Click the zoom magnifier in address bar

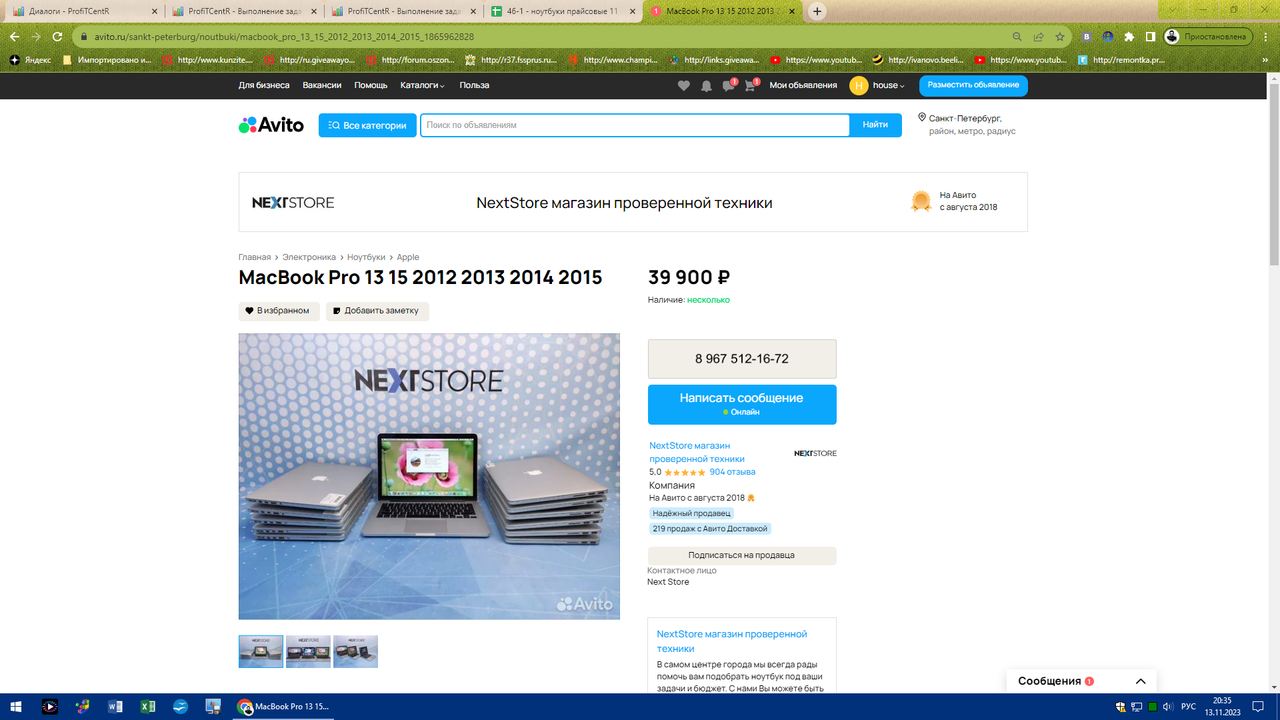pos(1017,37)
